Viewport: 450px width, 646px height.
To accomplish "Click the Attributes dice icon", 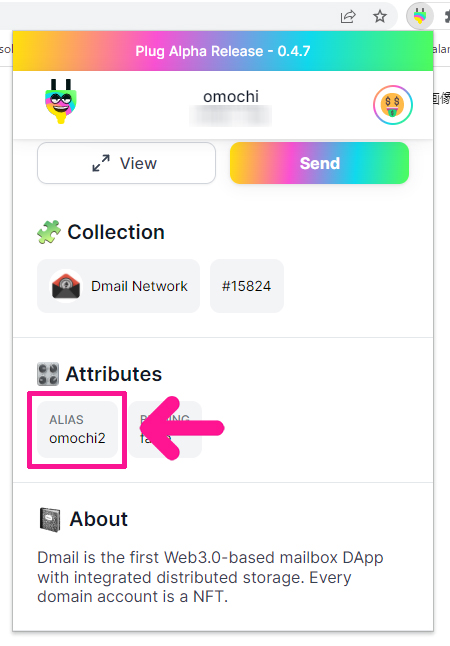I will point(48,374).
